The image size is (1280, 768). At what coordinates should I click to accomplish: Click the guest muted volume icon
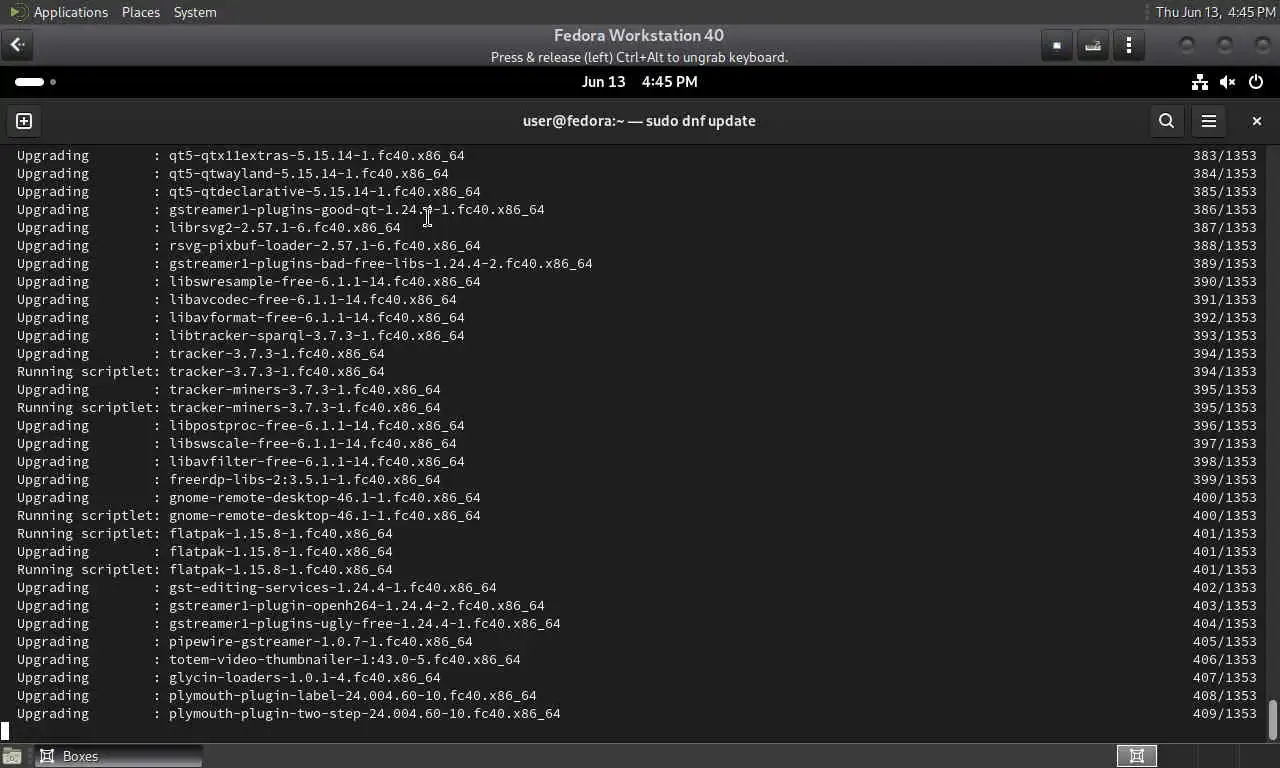coord(1228,82)
